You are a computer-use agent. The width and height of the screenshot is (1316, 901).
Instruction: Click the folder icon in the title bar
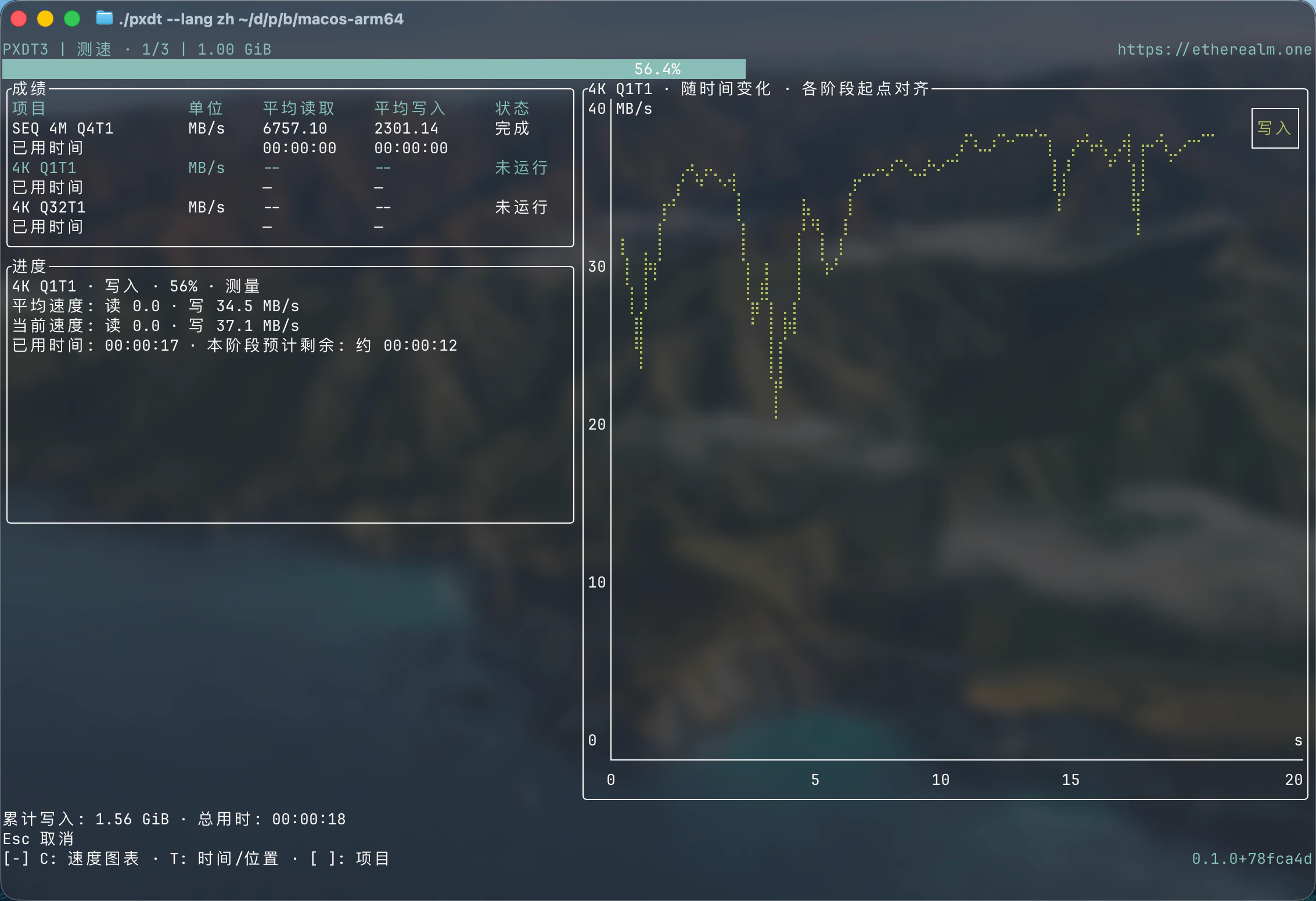point(104,19)
